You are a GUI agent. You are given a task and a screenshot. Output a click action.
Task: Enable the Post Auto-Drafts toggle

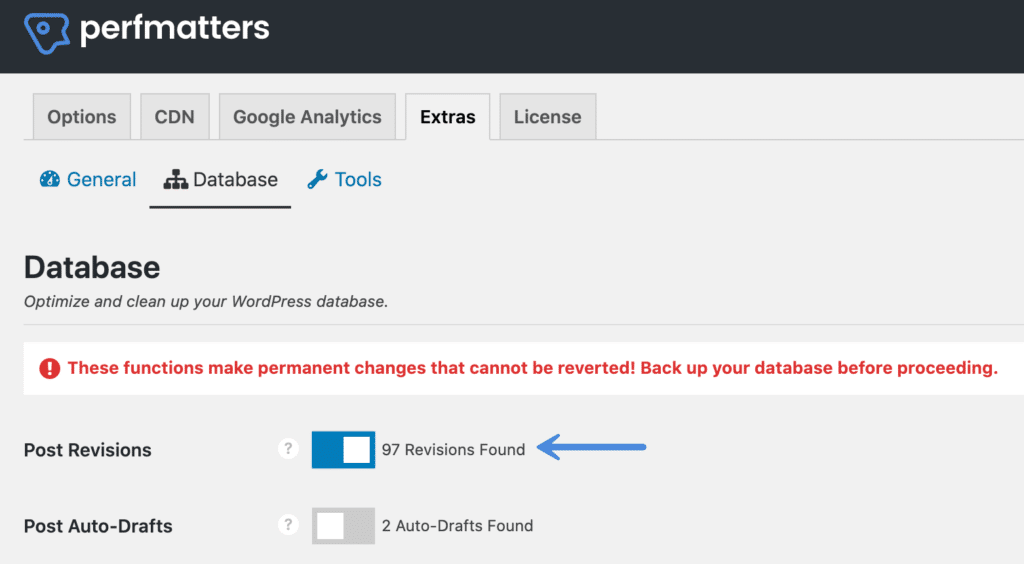344,525
